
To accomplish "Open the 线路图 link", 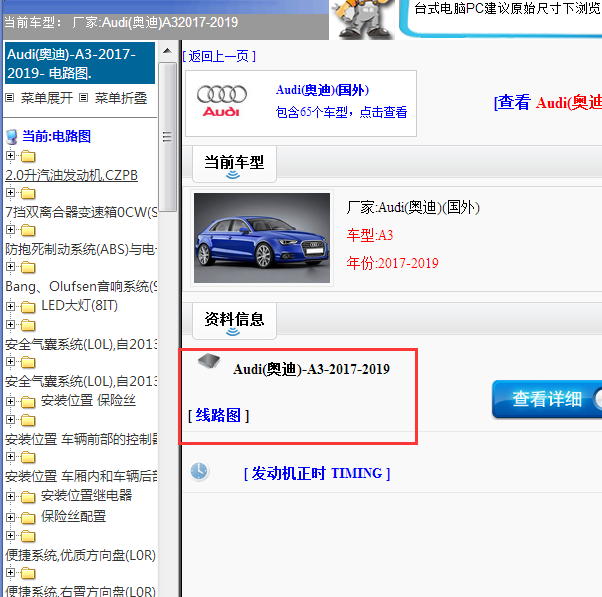I will (x=218, y=415).
